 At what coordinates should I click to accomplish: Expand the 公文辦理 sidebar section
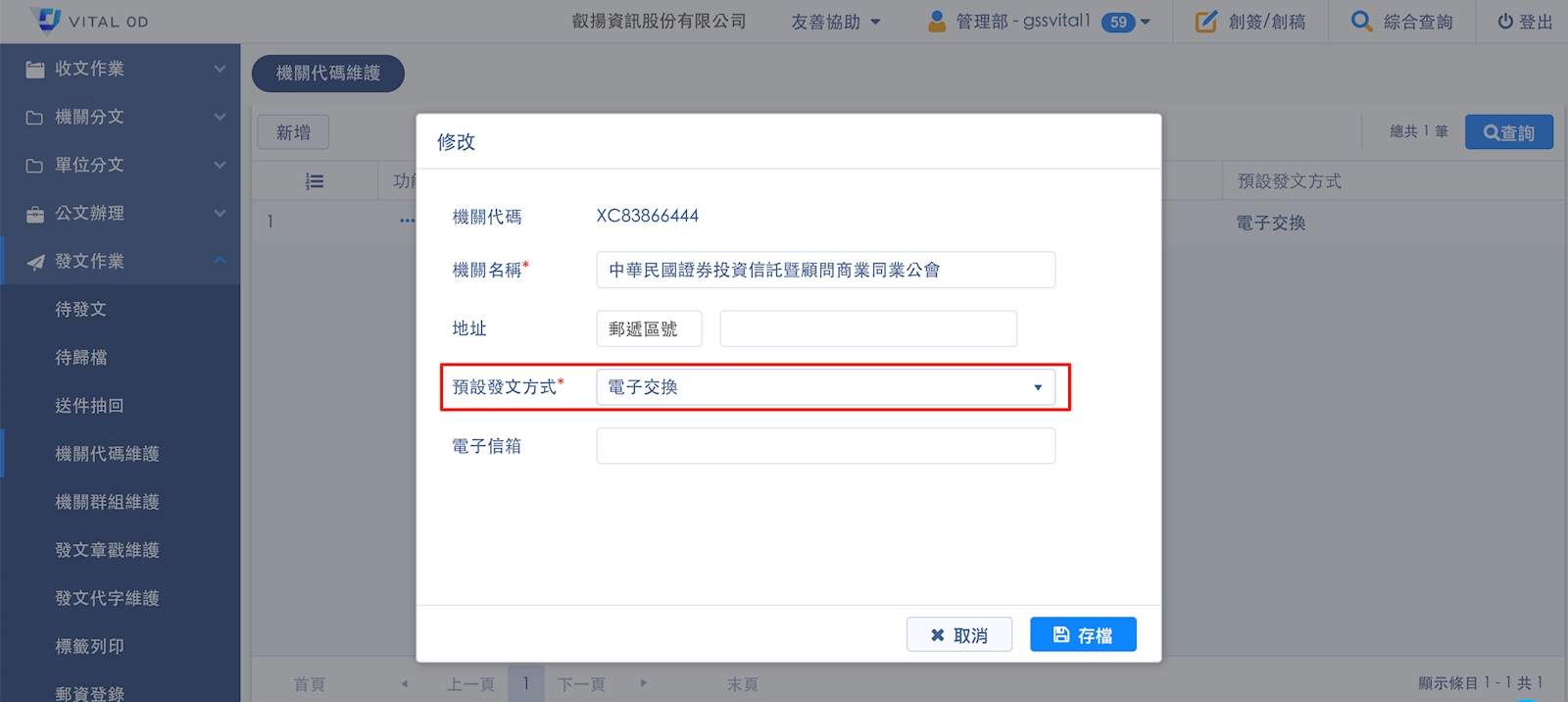pyautogui.click(x=120, y=213)
